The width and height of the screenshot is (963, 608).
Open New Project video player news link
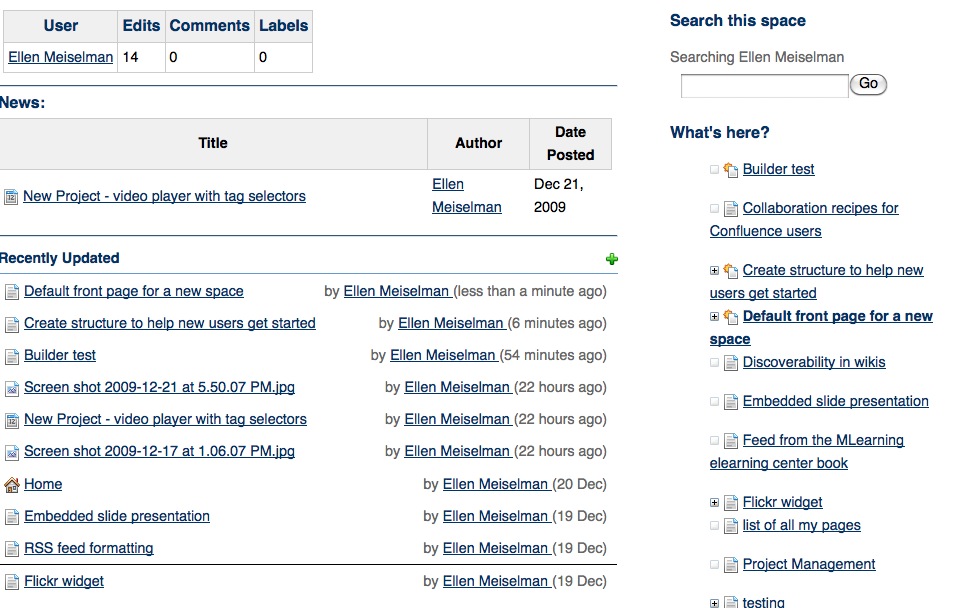coord(164,197)
